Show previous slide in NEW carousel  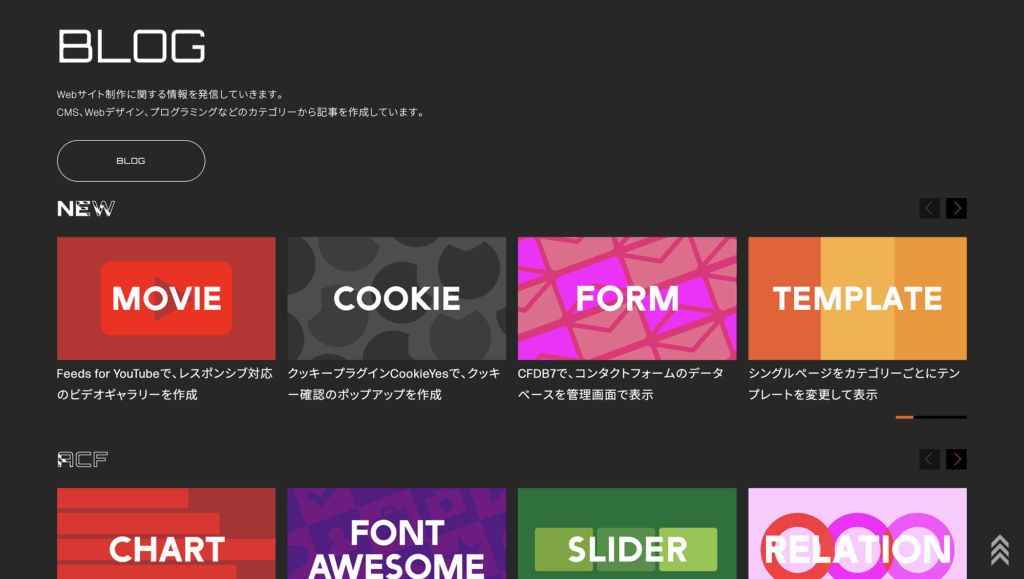[929, 208]
